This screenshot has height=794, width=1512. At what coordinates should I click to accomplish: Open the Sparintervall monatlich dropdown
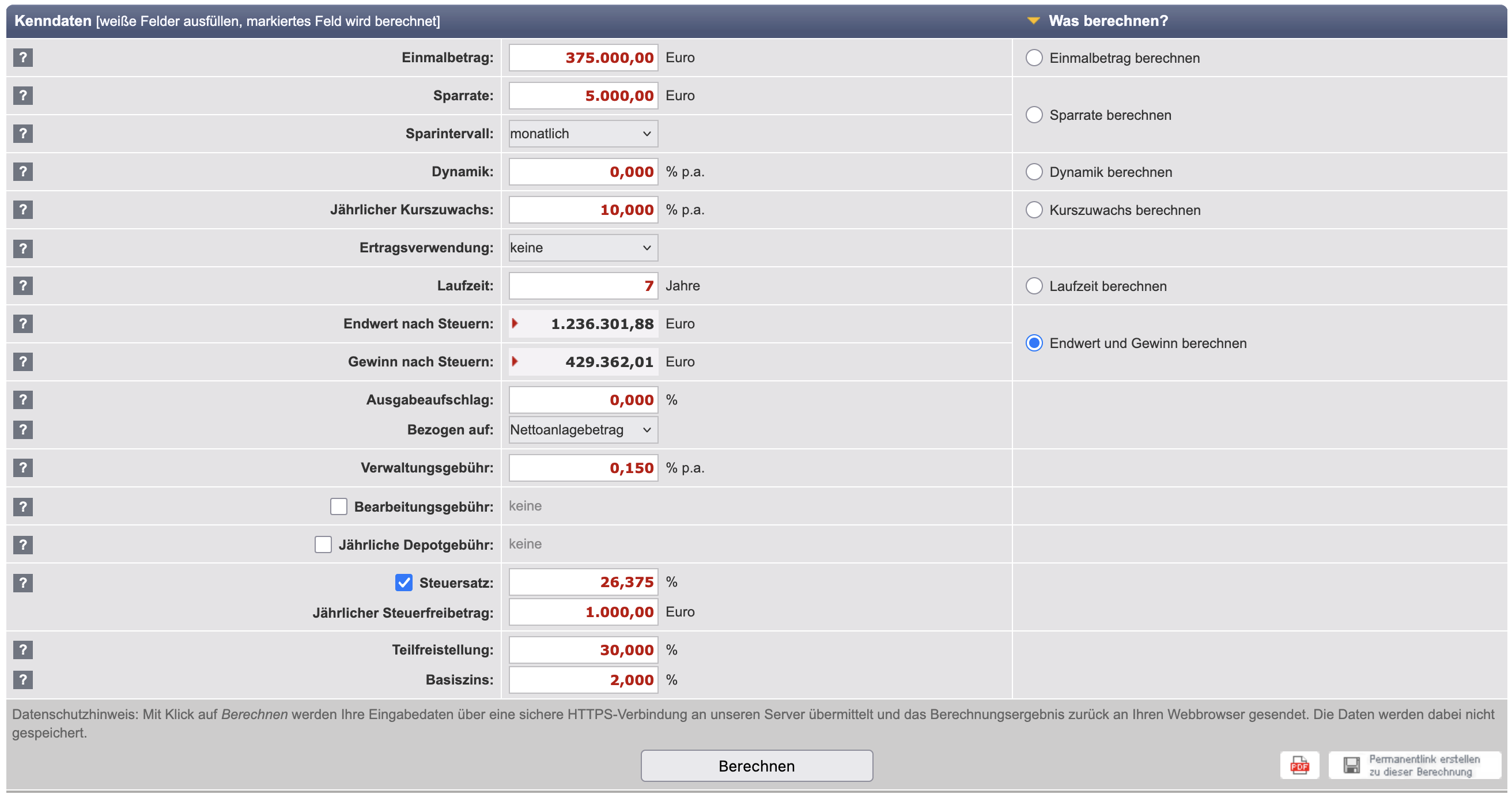click(583, 134)
